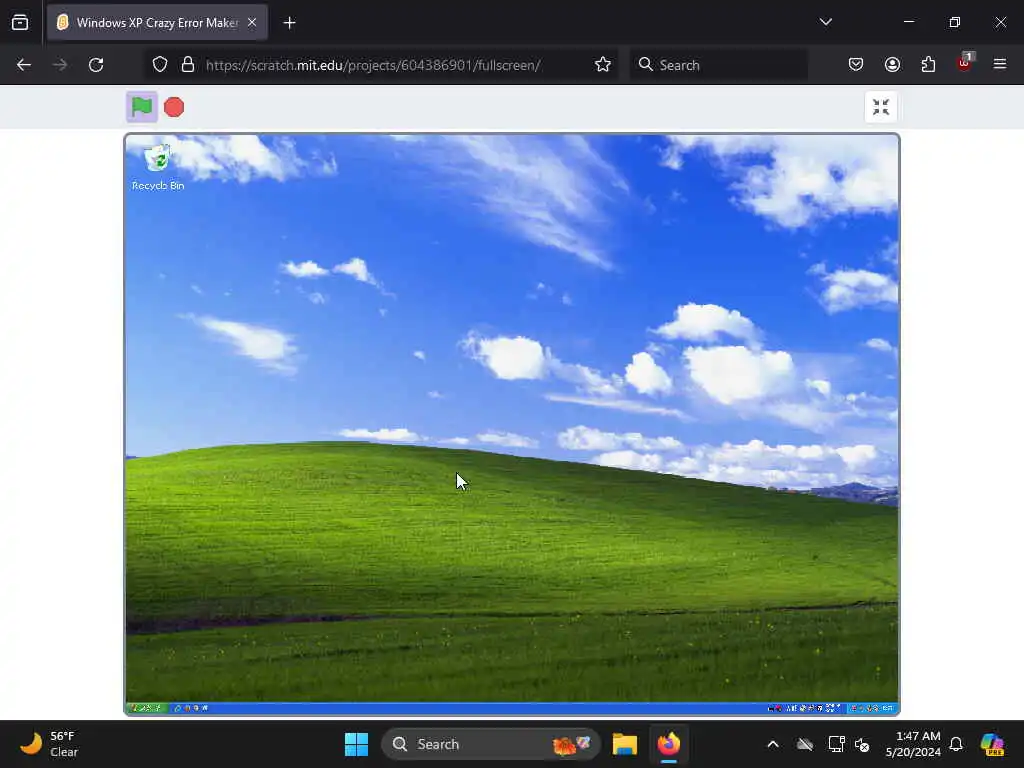Open the Firefox account menu
Screen dimensions: 1024x768
892,65
